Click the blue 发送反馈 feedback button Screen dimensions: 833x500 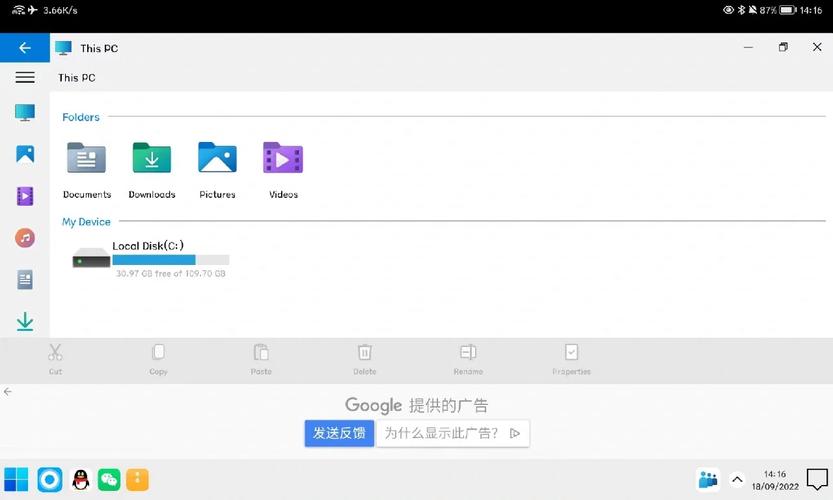point(339,433)
